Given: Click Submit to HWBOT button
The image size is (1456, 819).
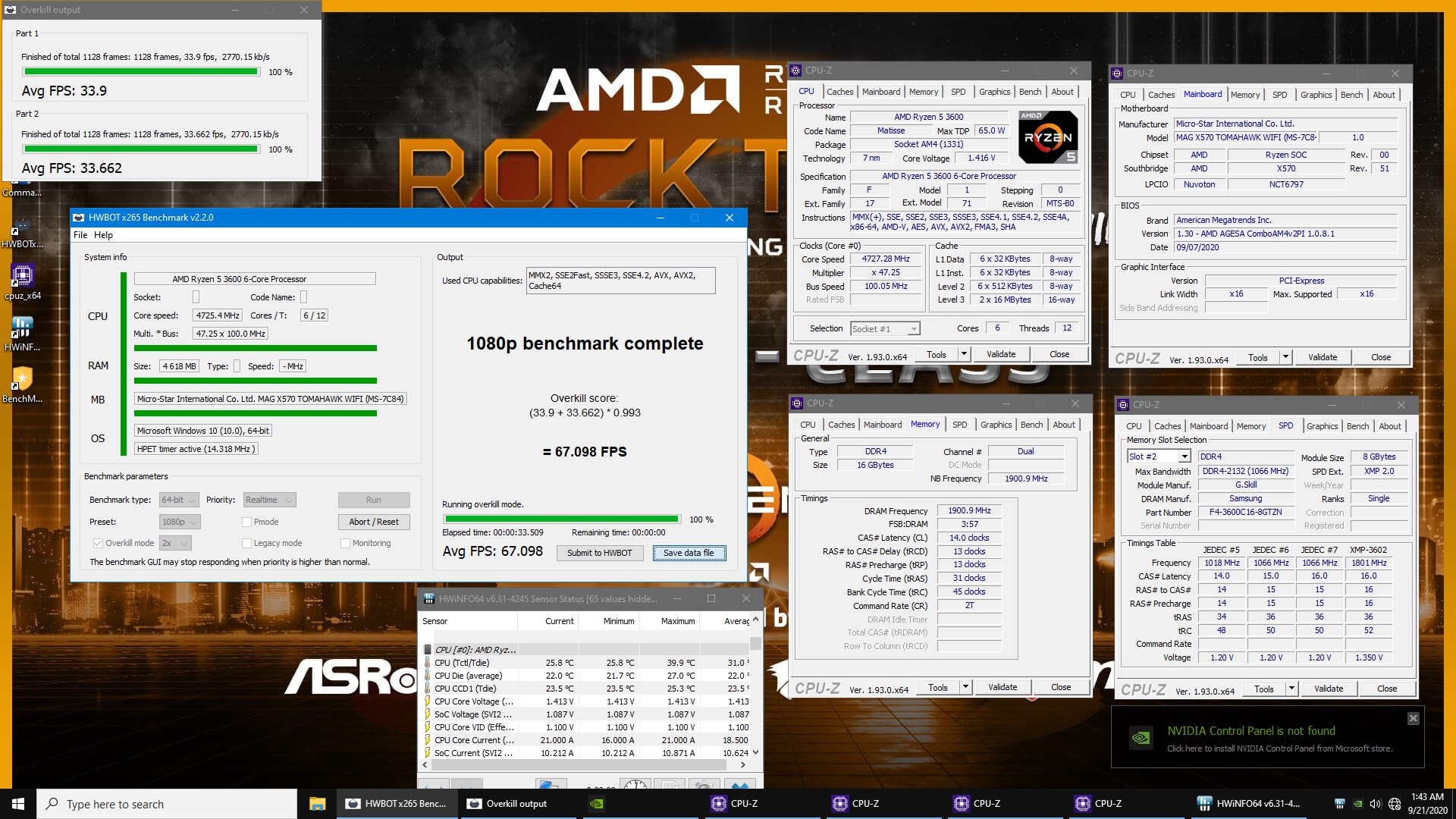Looking at the screenshot, I should (599, 553).
